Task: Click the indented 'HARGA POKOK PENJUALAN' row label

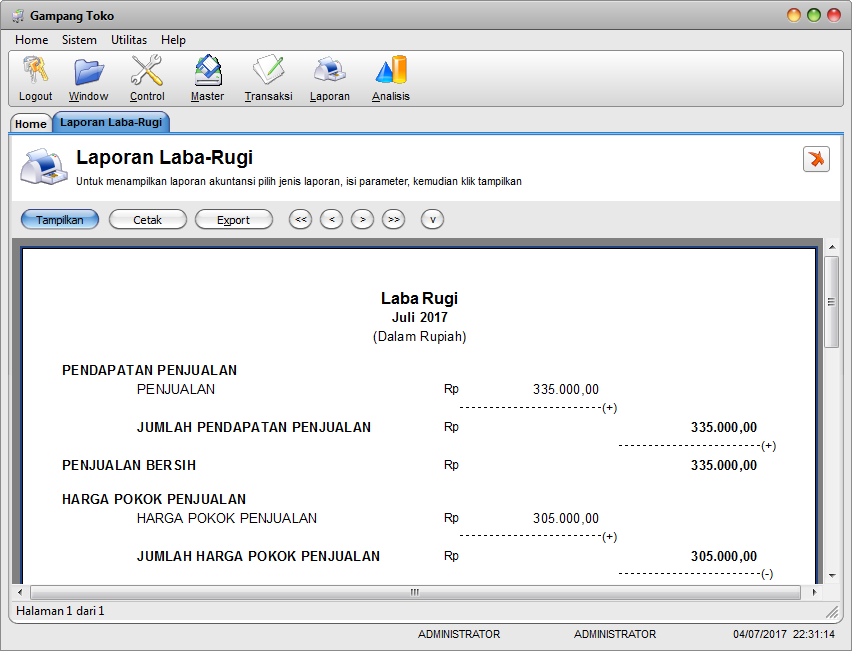Action: click(x=227, y=518)
